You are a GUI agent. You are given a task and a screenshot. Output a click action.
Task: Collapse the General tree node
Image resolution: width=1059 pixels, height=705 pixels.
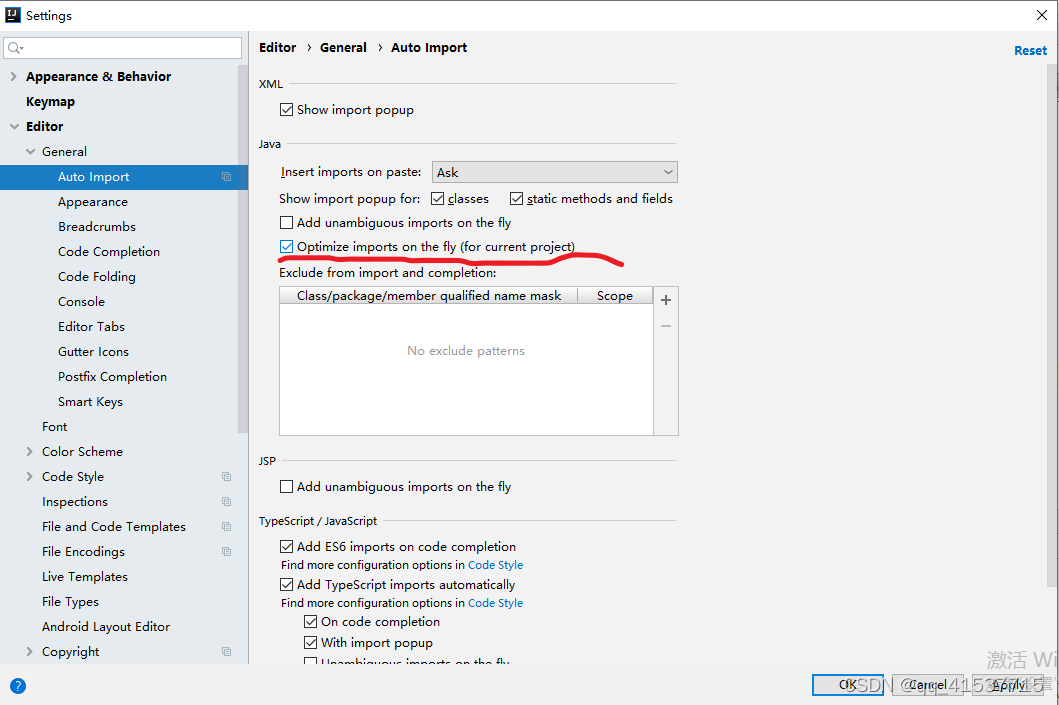(x=30, y=152)
